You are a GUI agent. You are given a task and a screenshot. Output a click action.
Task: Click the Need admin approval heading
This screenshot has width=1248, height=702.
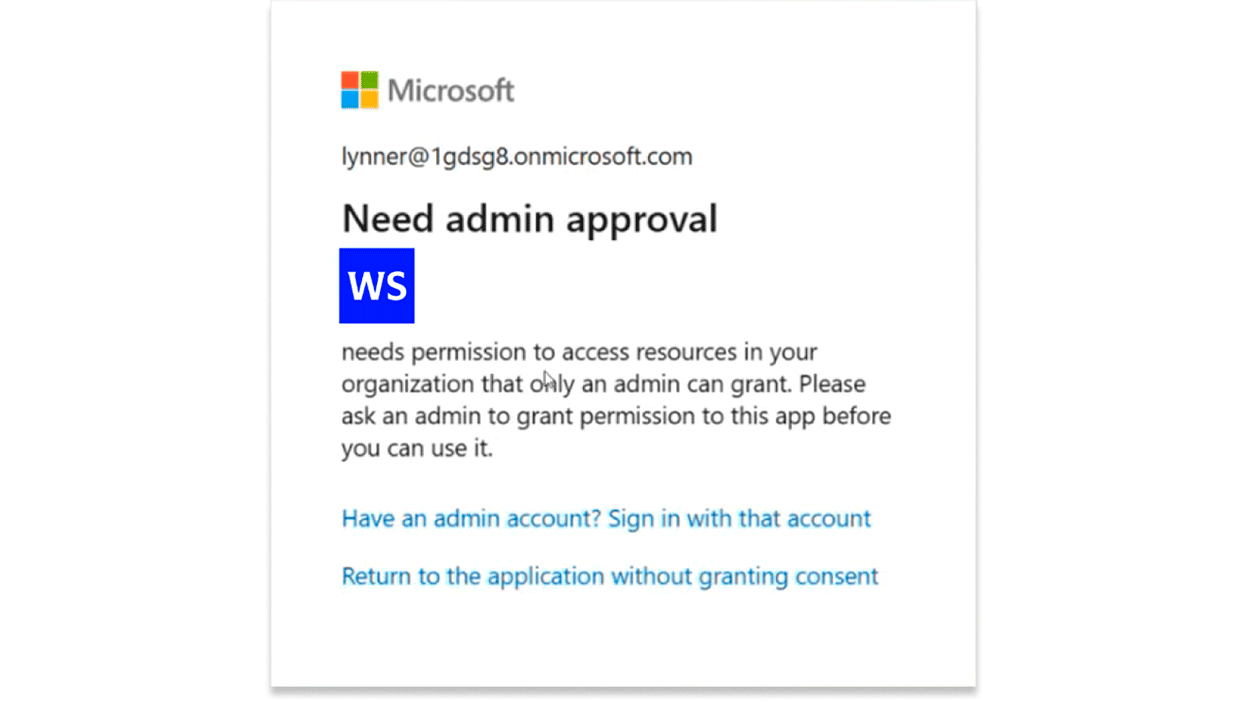coord(530,219)
